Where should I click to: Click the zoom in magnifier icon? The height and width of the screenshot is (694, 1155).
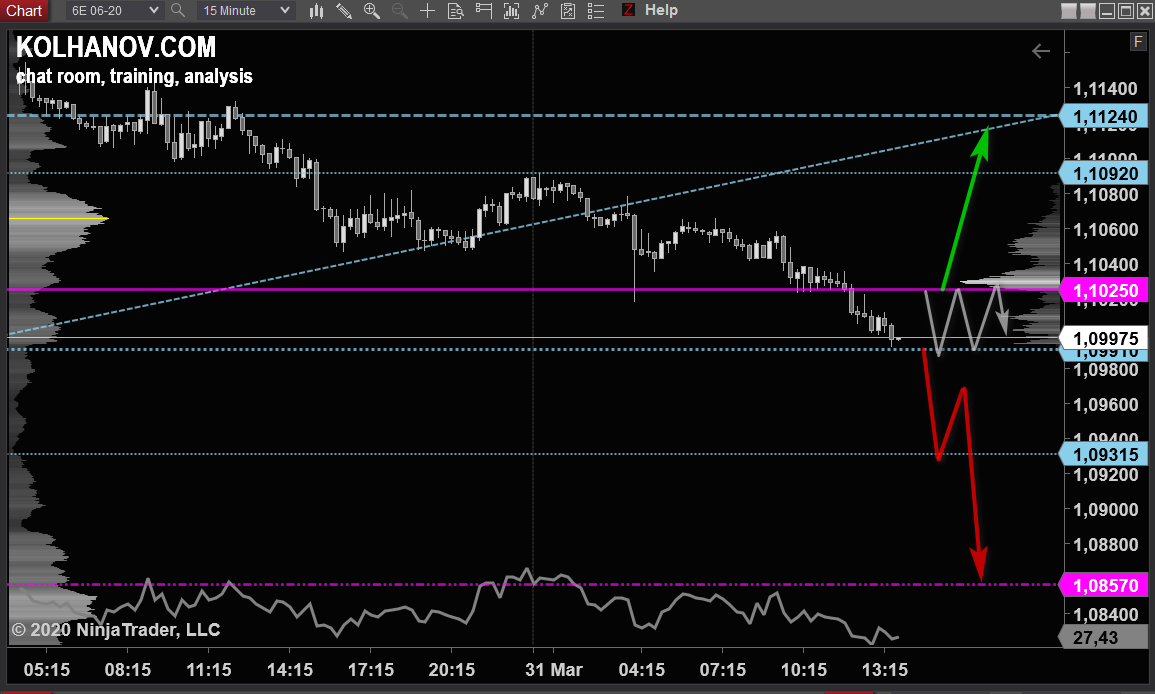(x=372, y=11)
